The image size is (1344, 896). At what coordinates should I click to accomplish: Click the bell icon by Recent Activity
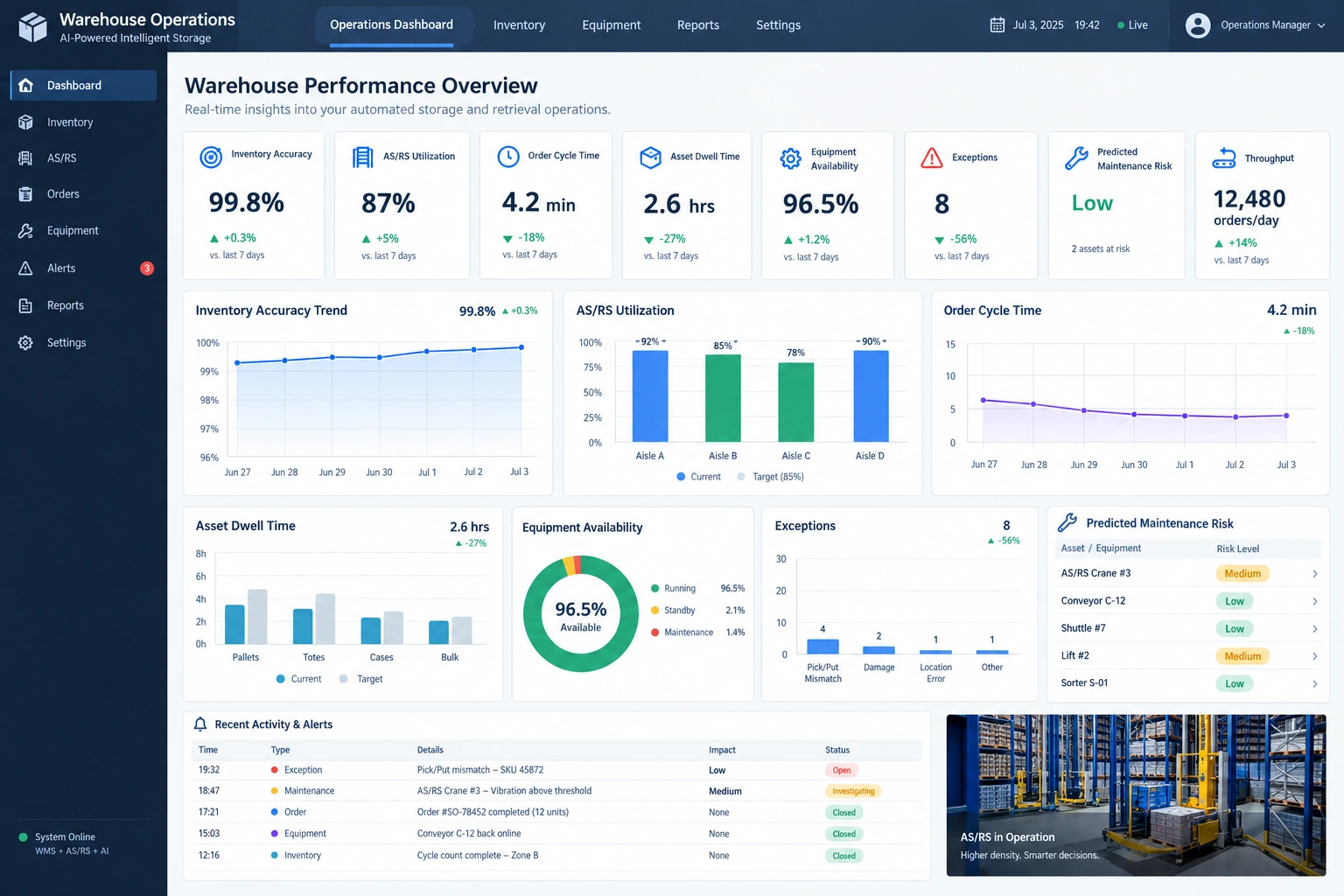coord(200,724)
